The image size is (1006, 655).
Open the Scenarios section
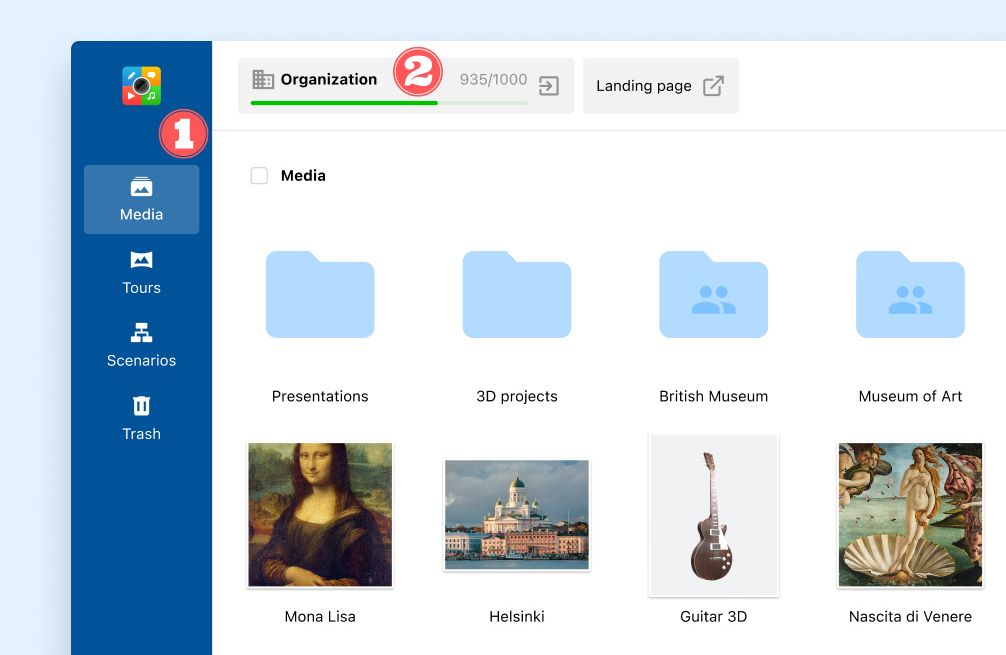coord(141,346)
